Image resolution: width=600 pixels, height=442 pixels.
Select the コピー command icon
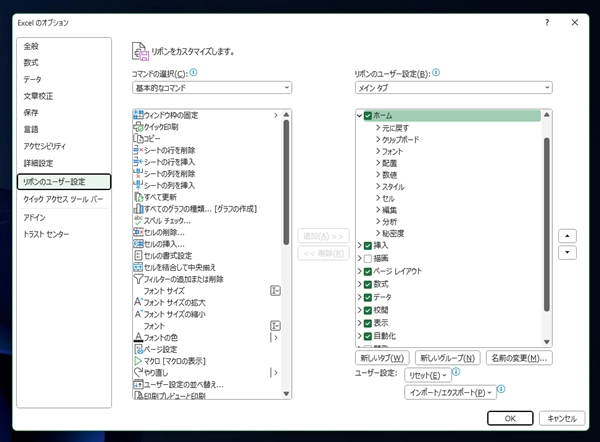point(138,138)
